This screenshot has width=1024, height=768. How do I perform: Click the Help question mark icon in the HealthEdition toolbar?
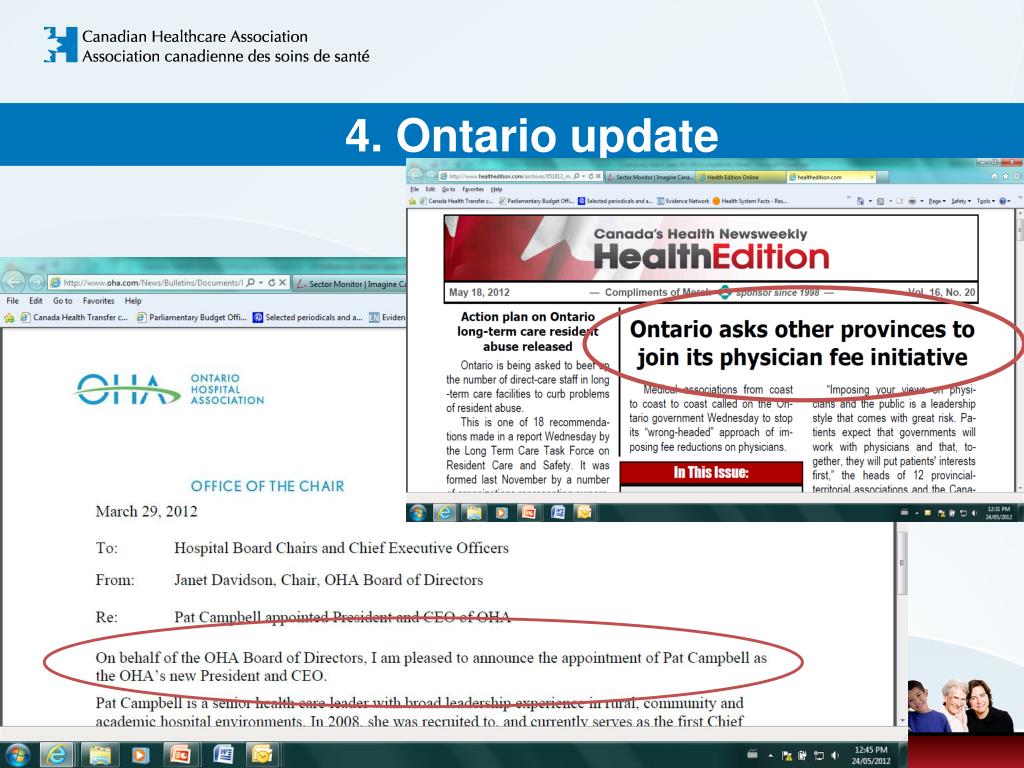(1004, 201)
